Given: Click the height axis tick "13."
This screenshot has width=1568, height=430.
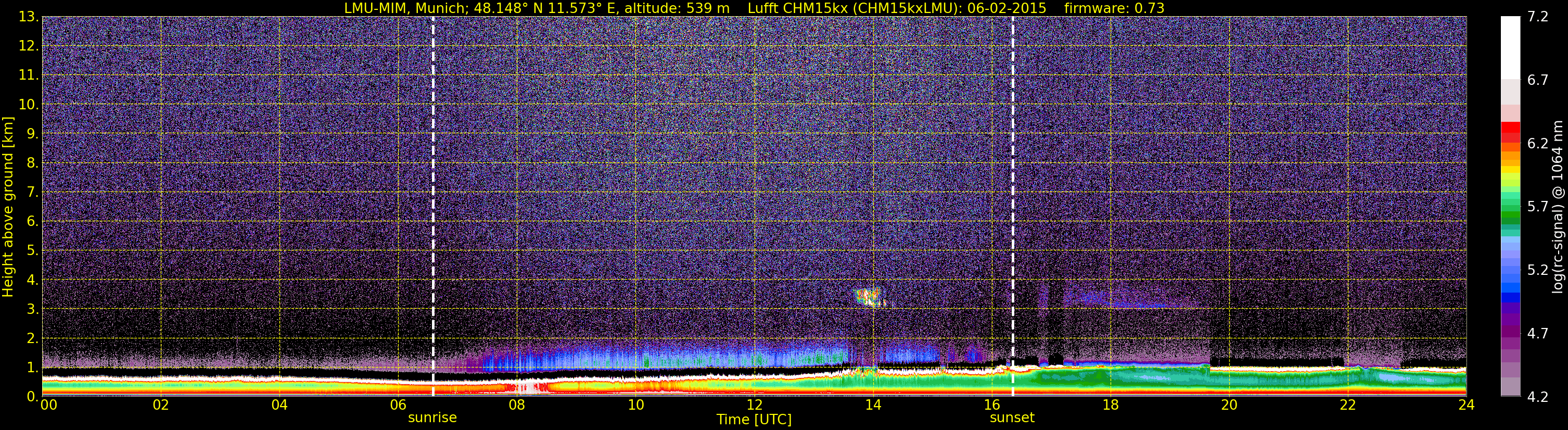Looking at the screenshot, I should click(29, 17).
